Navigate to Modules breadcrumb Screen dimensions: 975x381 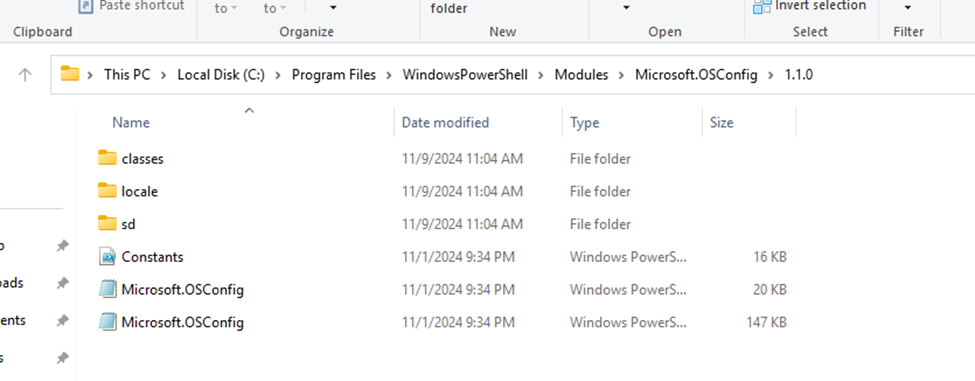[581, 75]
